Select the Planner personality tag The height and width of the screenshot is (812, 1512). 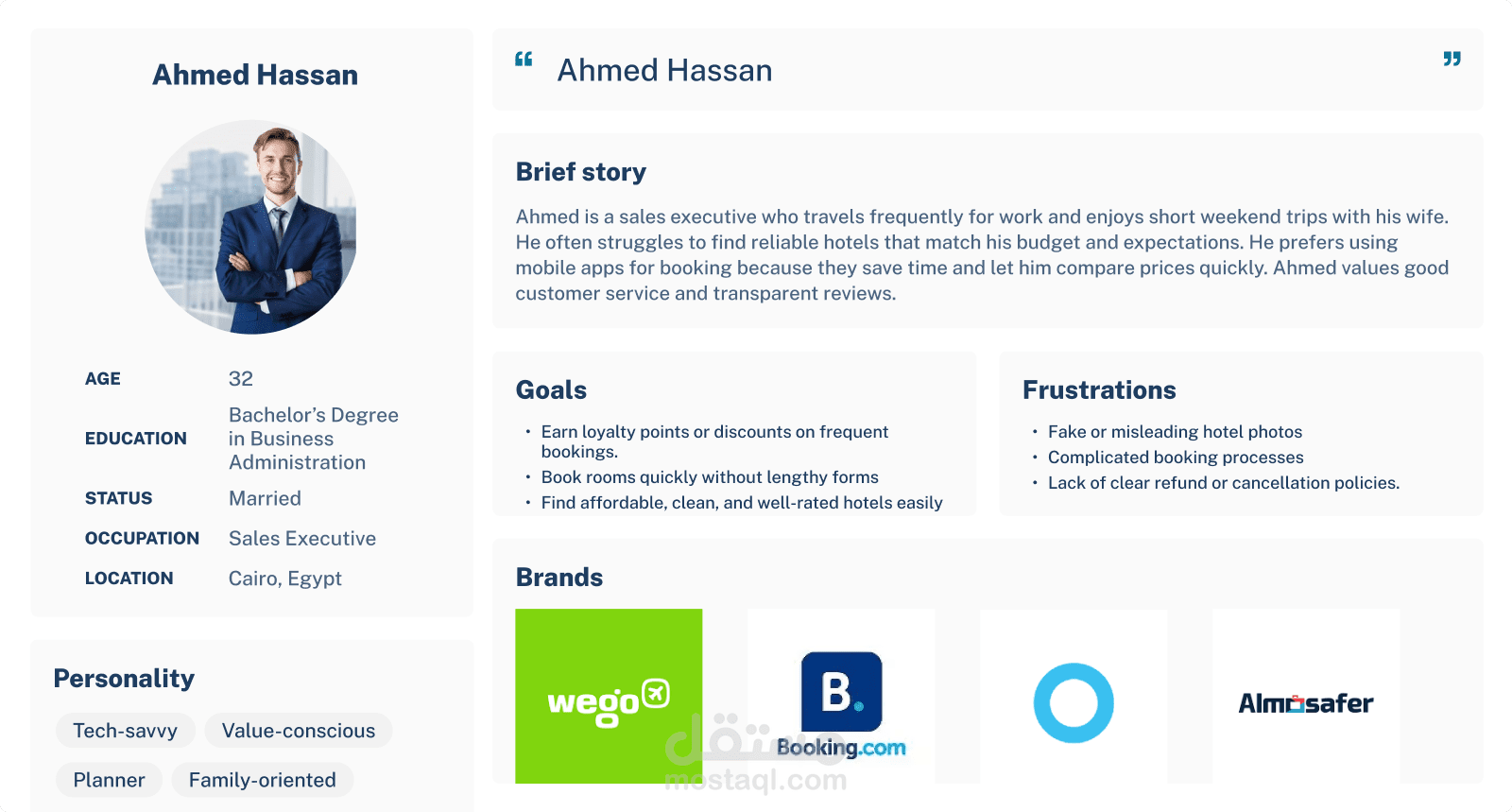tap(110, 780)
